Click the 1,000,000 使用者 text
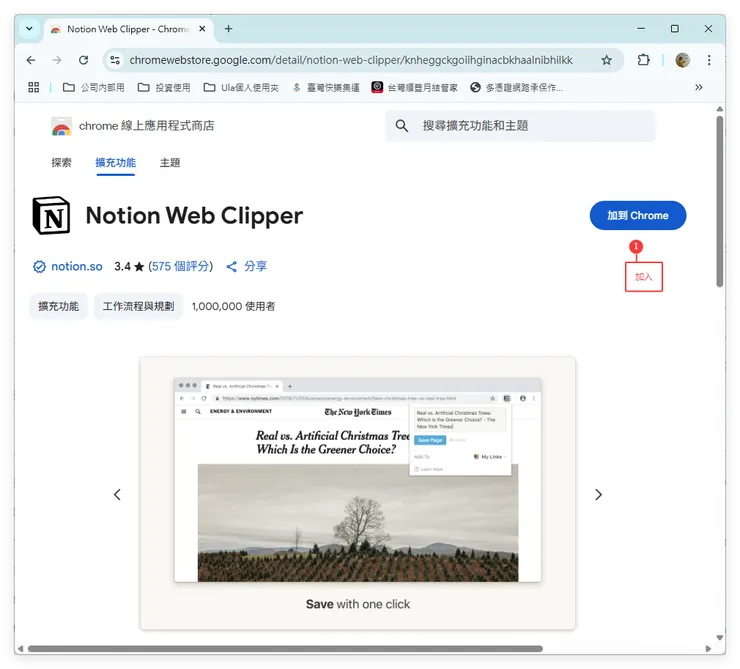This screenshot has width=740, height=669. click(233, 306)
